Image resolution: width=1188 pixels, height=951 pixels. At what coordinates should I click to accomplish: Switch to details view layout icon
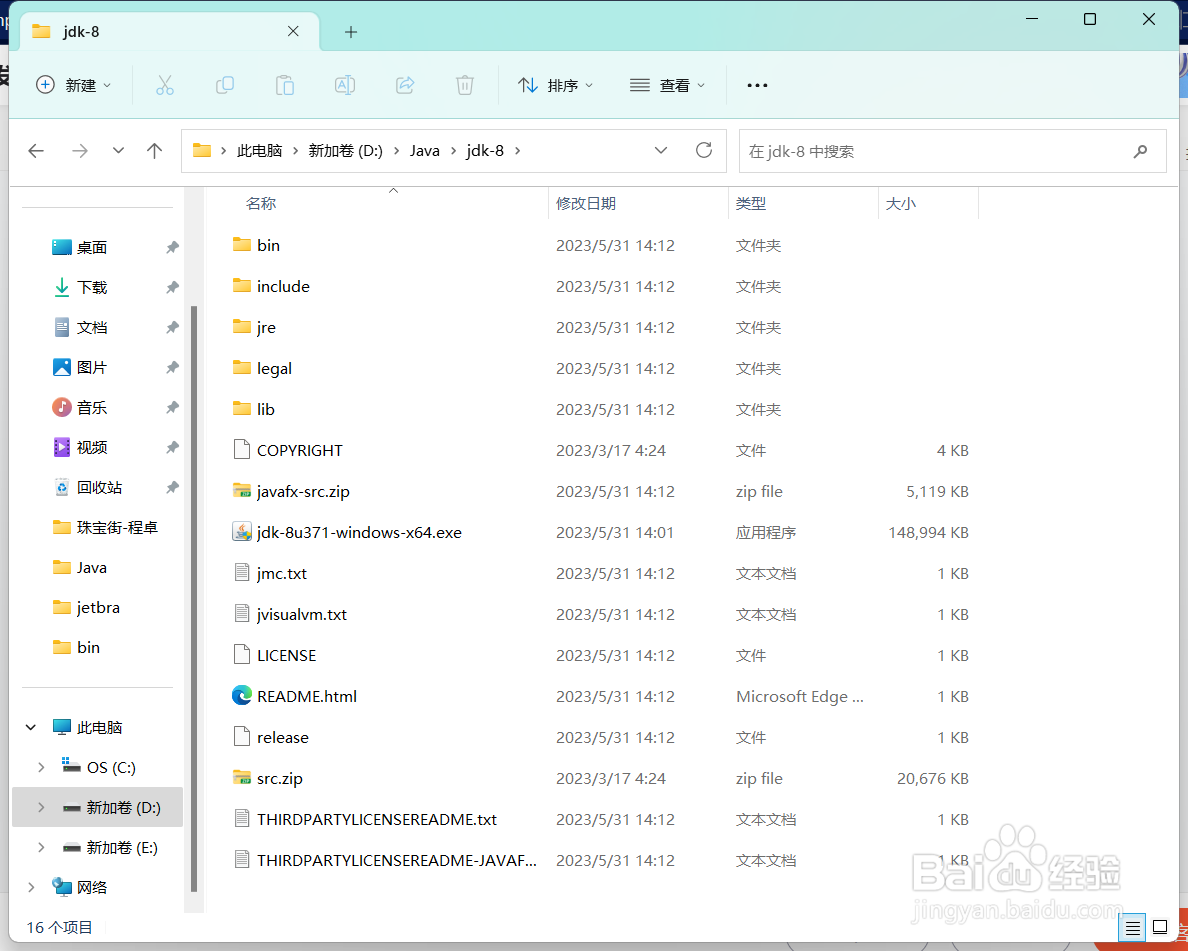click(x=1133, y=928)
